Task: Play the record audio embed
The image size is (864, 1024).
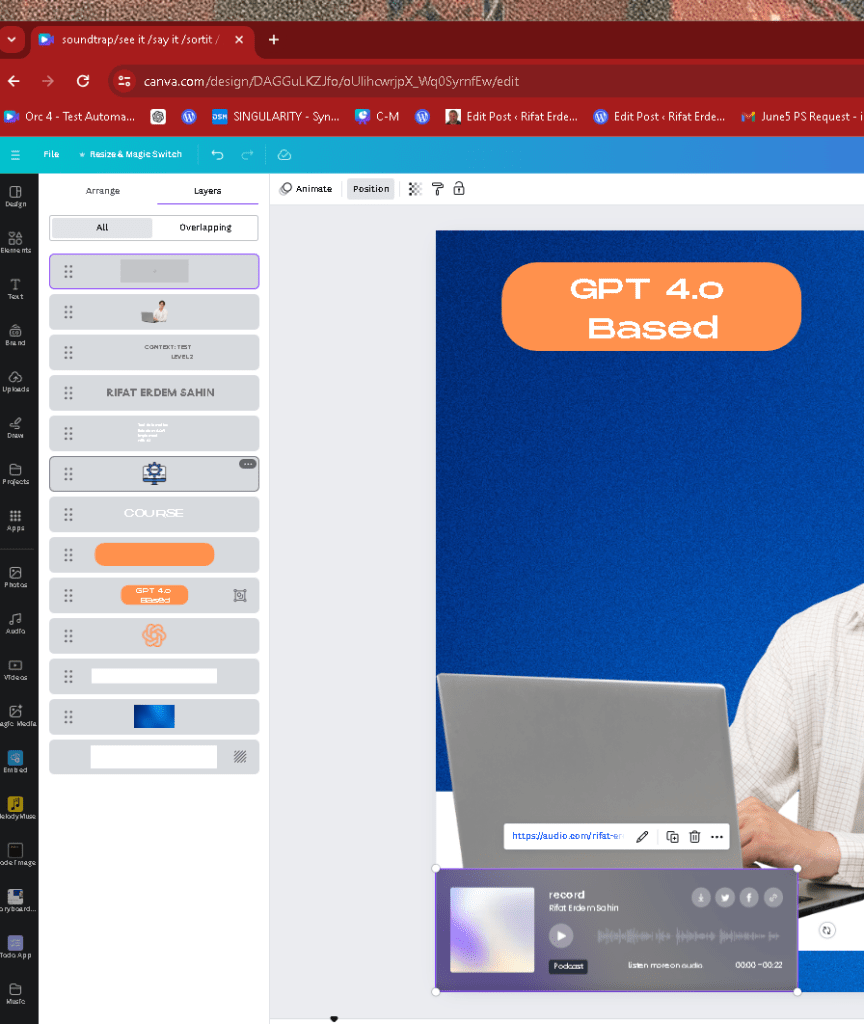Action: tap(561, 935)
